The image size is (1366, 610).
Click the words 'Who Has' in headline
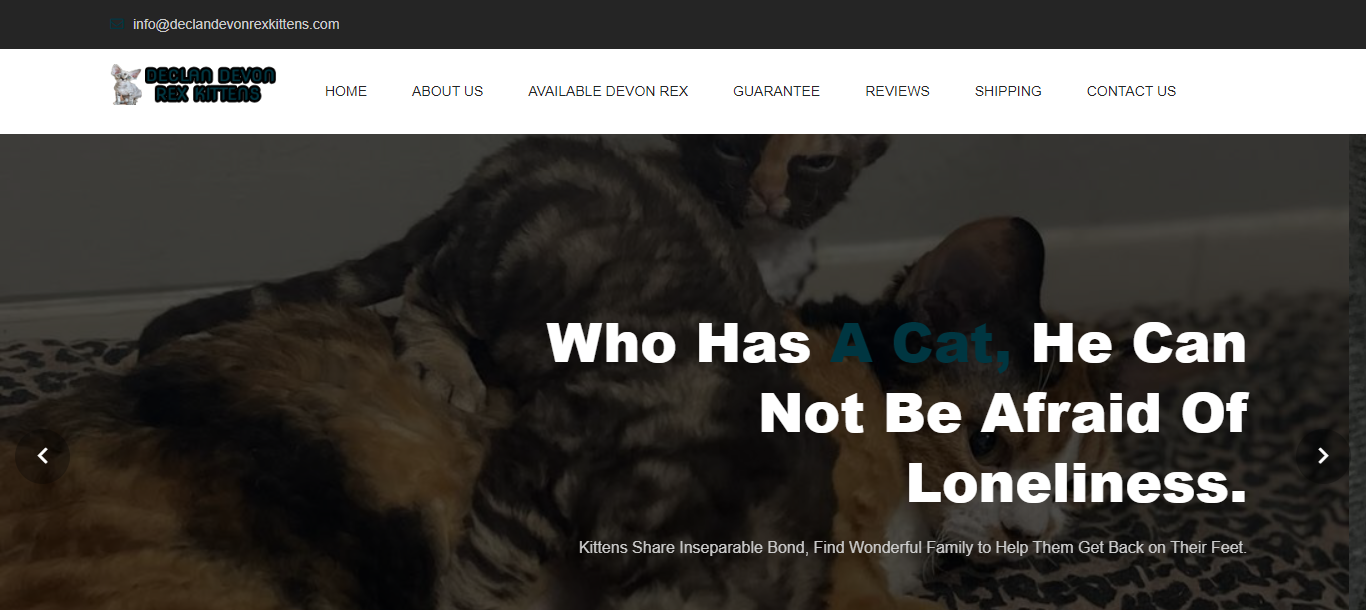(x=679, y=344)
